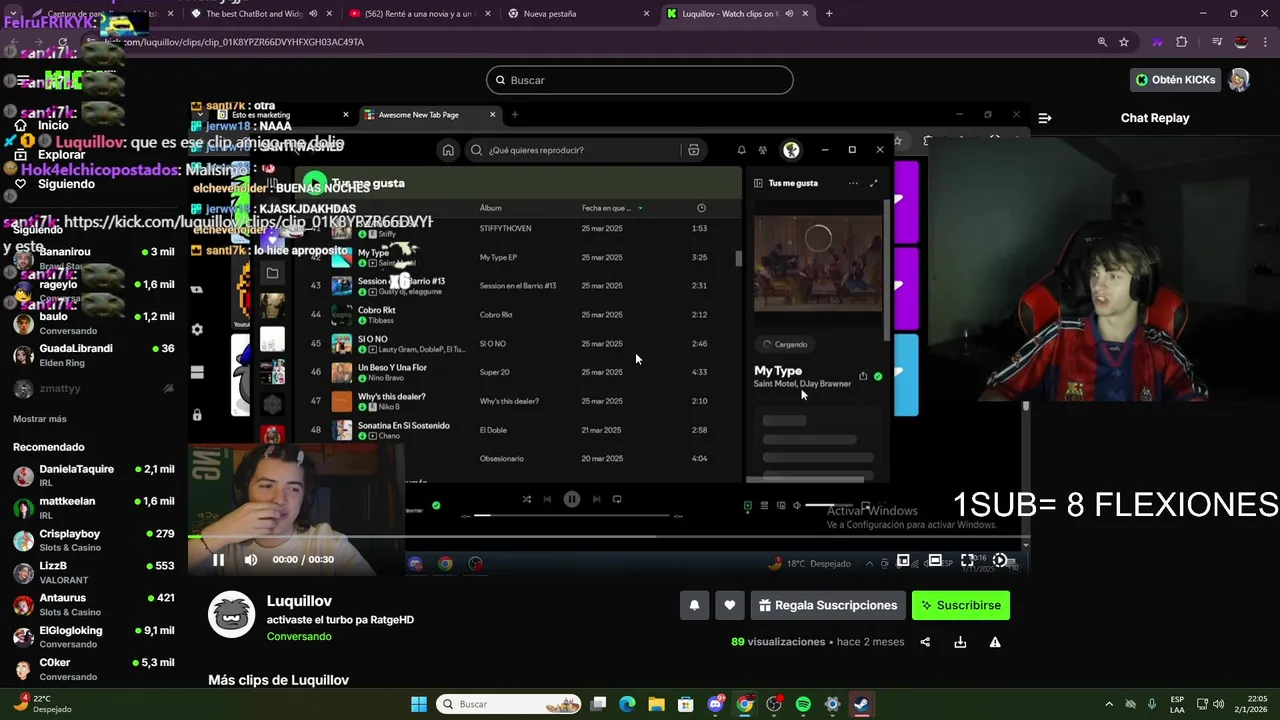Open Luquillov channel avatar
1280x720 pixels.
pyautogui.click(x=231, y=614)
